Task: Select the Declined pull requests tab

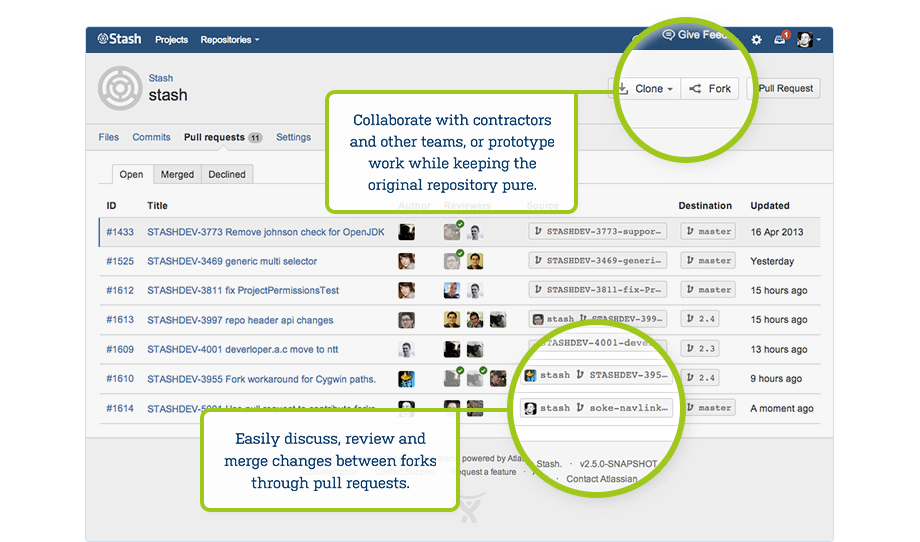Action: [226, 174]
